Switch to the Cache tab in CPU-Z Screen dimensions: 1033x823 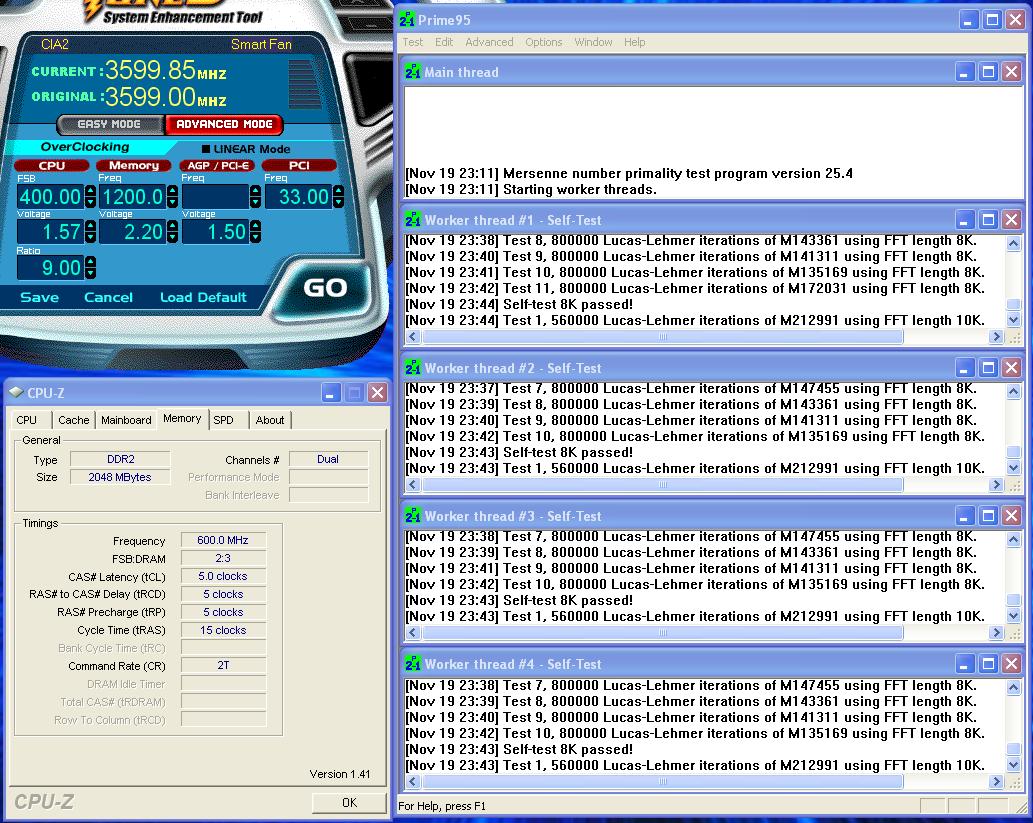click(x=73, y=420)
